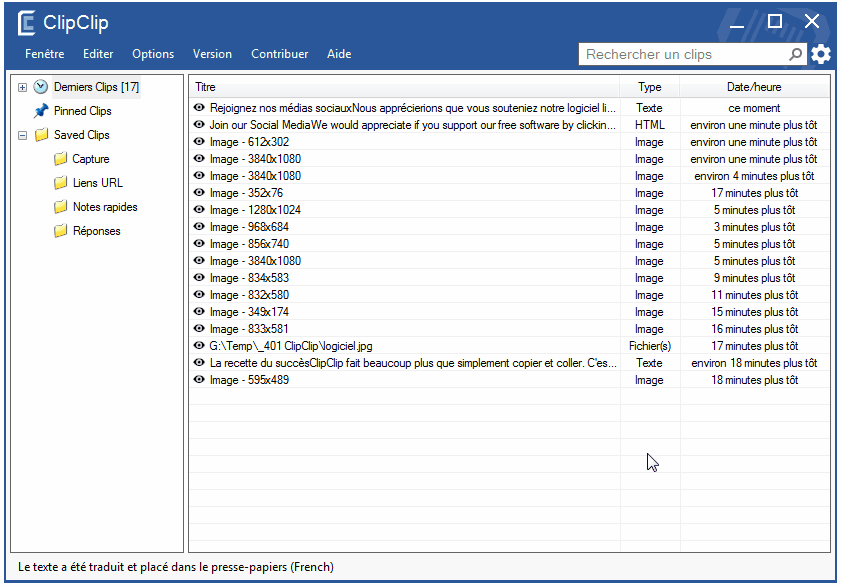This screenshot has height=587, width=842.
Task: Select Derniers Clips [17] in the tree
Action: coord(97,87)
